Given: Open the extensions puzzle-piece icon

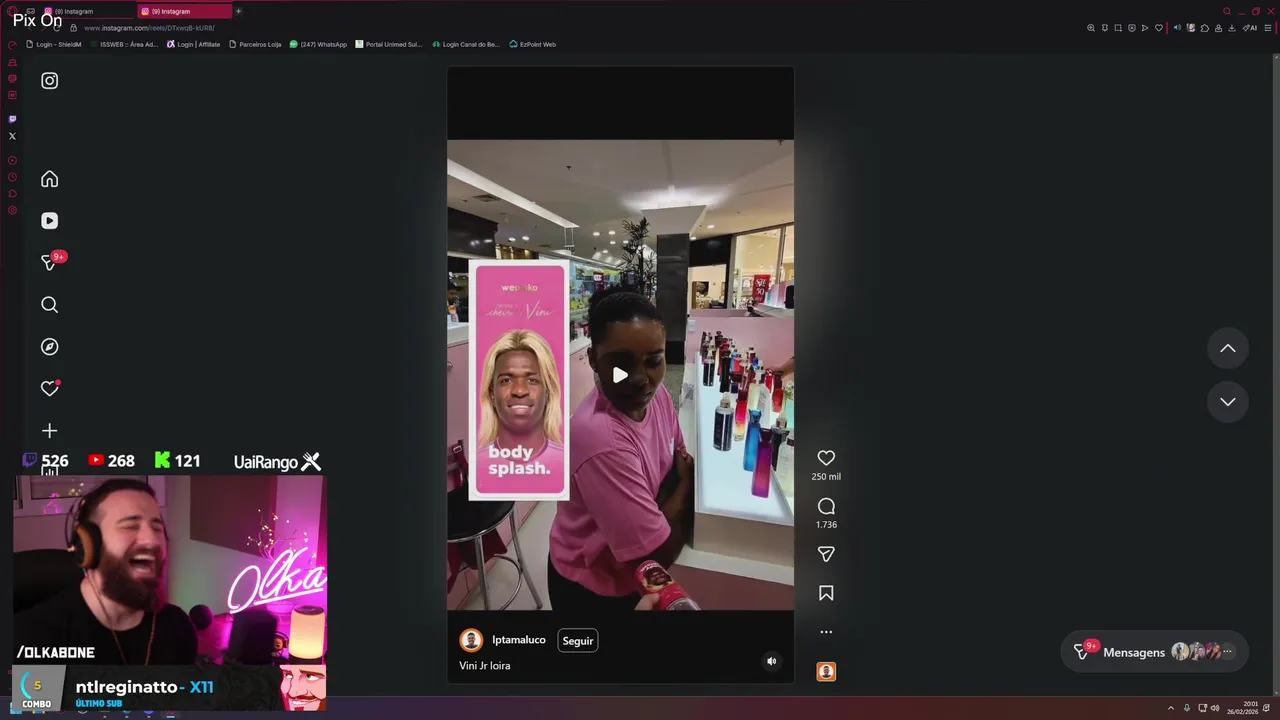Looking at the screenshot, I should [1205, 28].
